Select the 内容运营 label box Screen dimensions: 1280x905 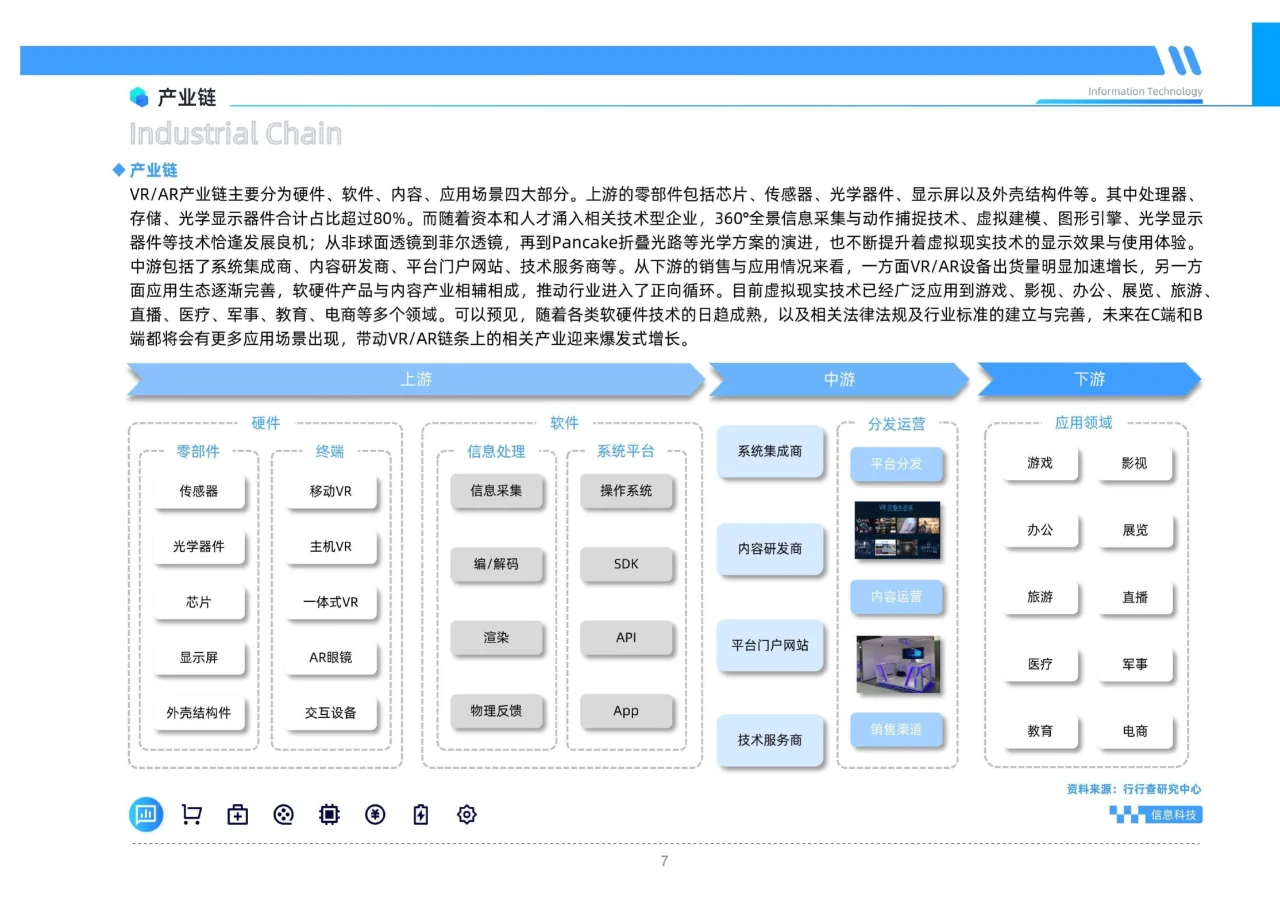pyautogui.click(x=896, y=597)
